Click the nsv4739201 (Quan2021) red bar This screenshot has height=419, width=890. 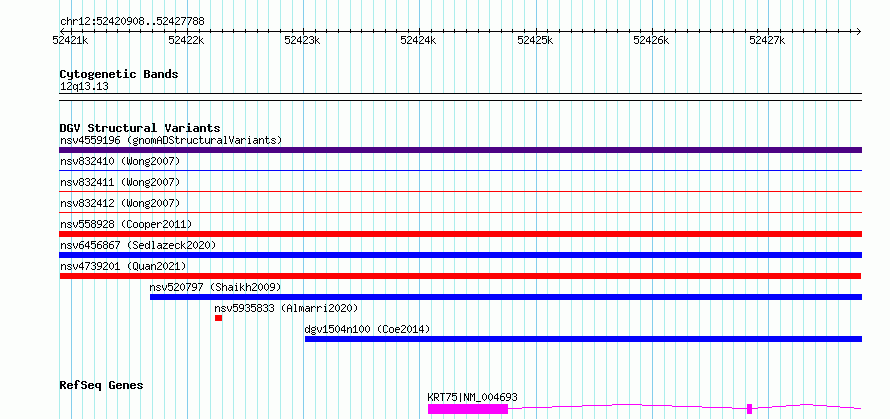point(460,276)
